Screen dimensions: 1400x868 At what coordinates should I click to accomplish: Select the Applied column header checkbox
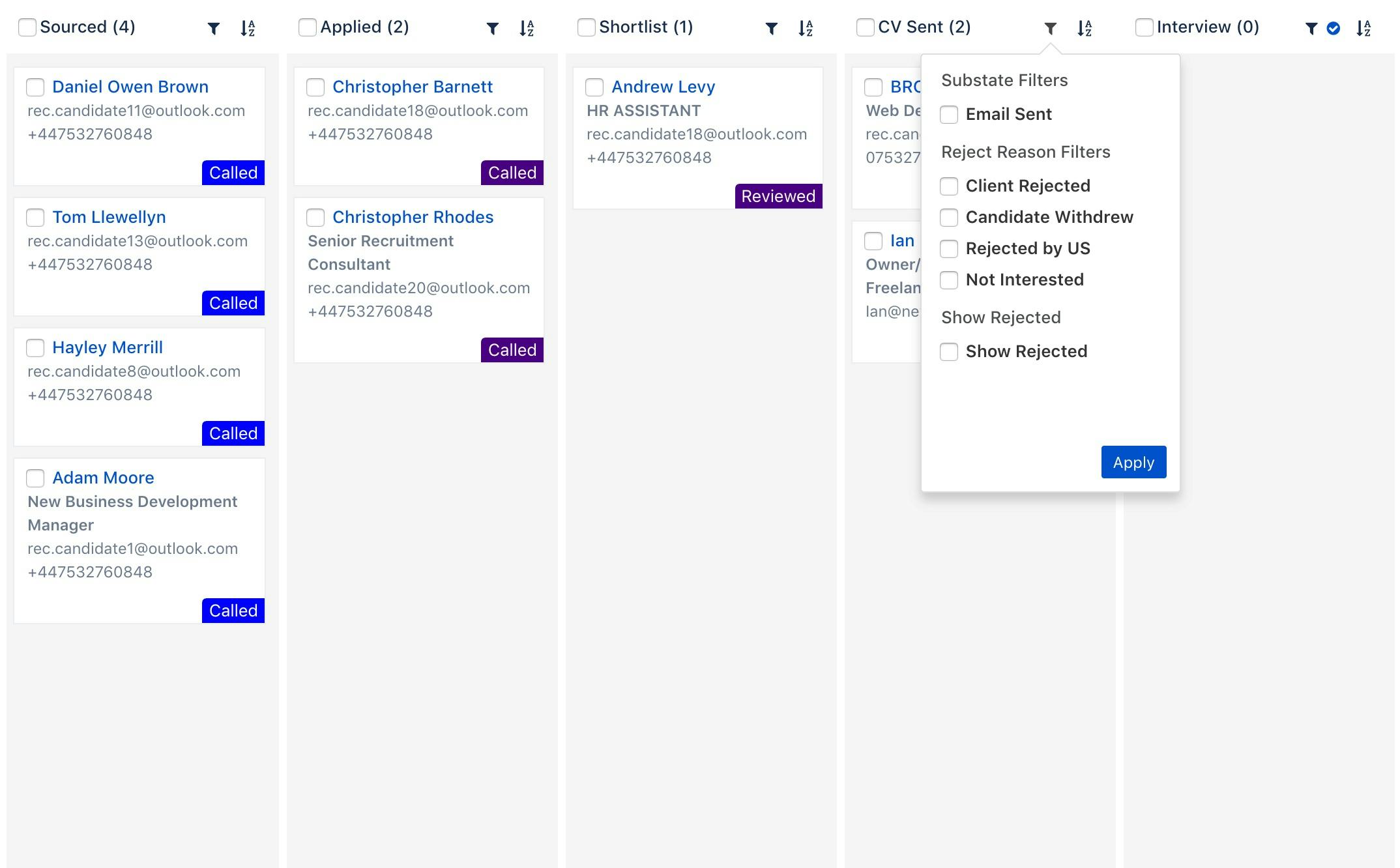[x=309, y=27]
